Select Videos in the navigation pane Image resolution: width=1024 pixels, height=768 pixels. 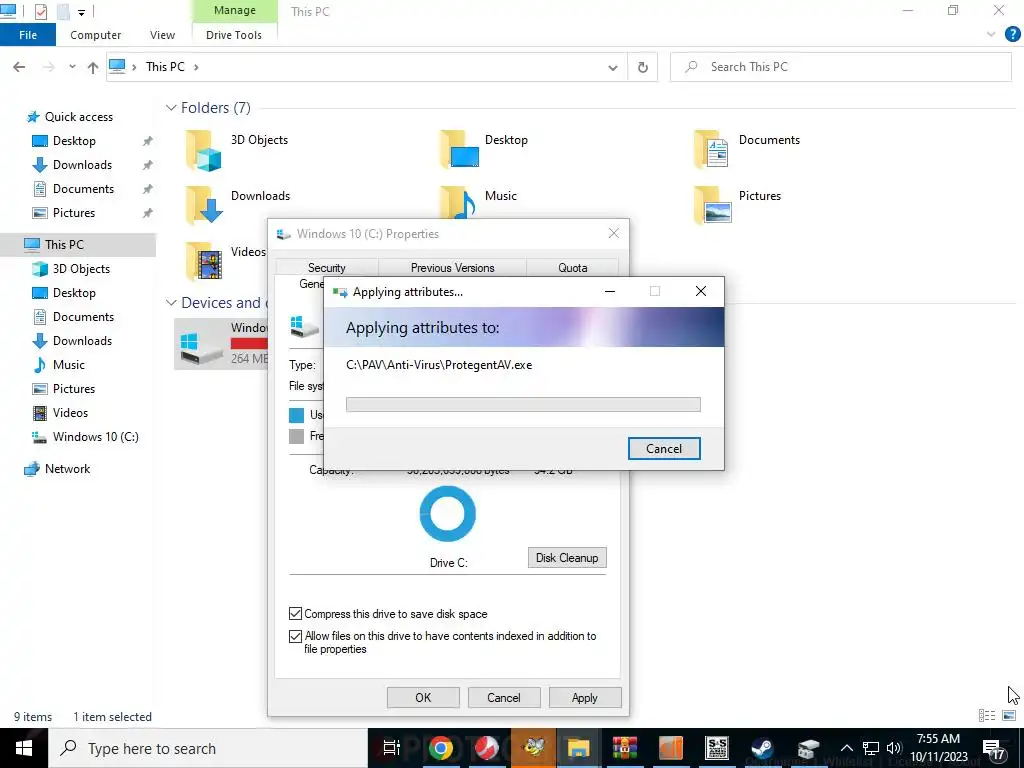point(70,413)
